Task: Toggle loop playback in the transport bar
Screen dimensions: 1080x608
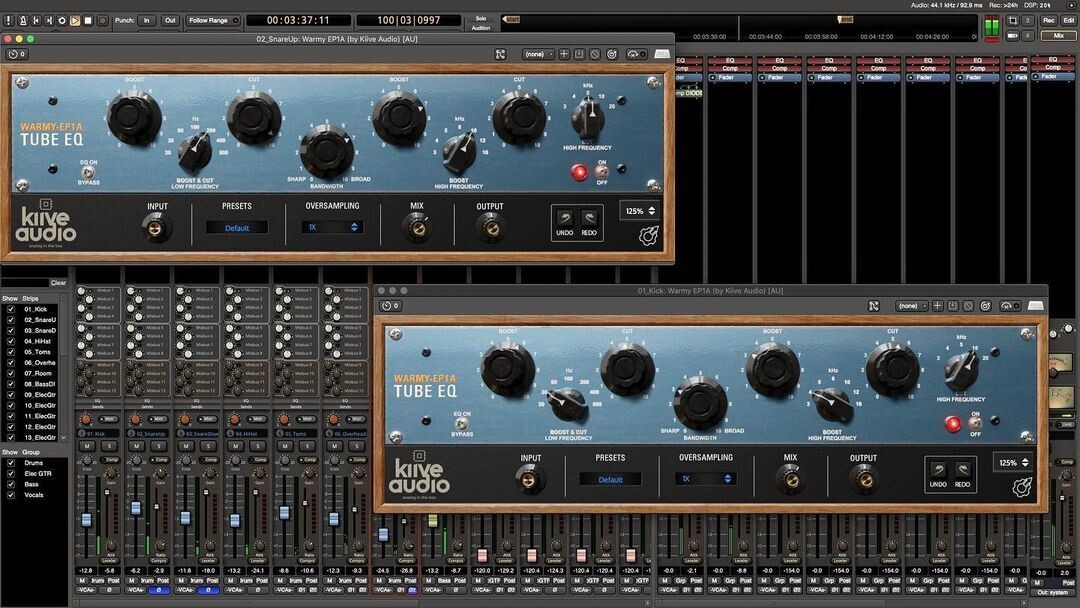Action: pyautogui.click(x=62, y=21)
